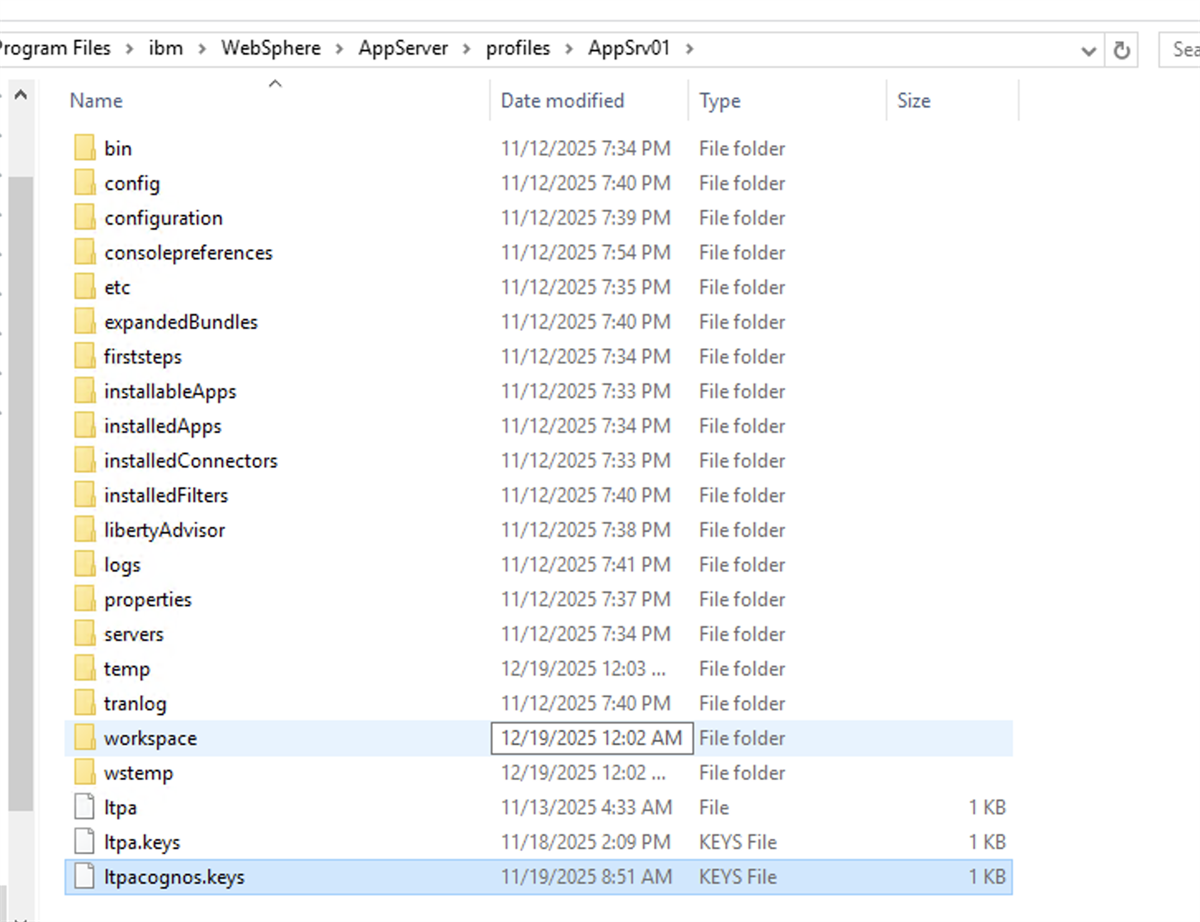The height and width of the screenshot is (922, 1200).
Task: Refresh the AppSrv01 folder view
Action: 1122,49
